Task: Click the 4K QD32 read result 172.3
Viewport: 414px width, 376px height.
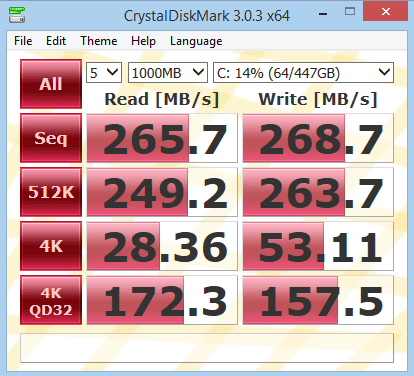Action: pos(162,300)
